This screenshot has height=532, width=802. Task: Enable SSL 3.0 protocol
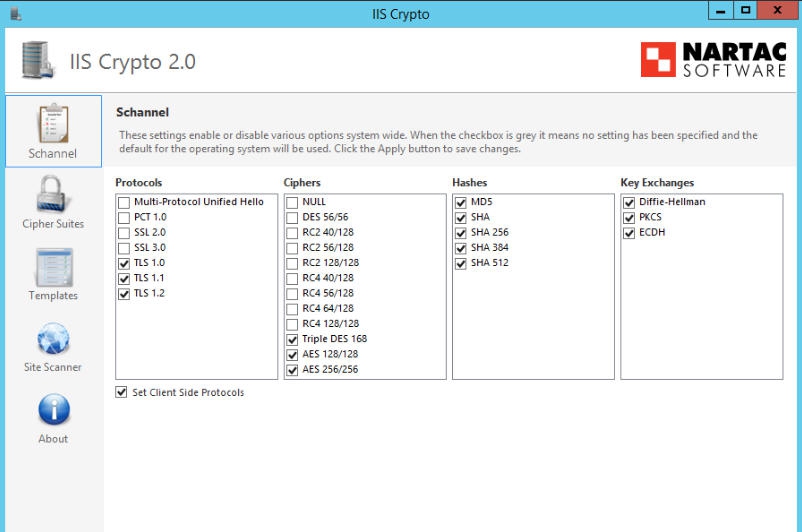pos(124,249)
